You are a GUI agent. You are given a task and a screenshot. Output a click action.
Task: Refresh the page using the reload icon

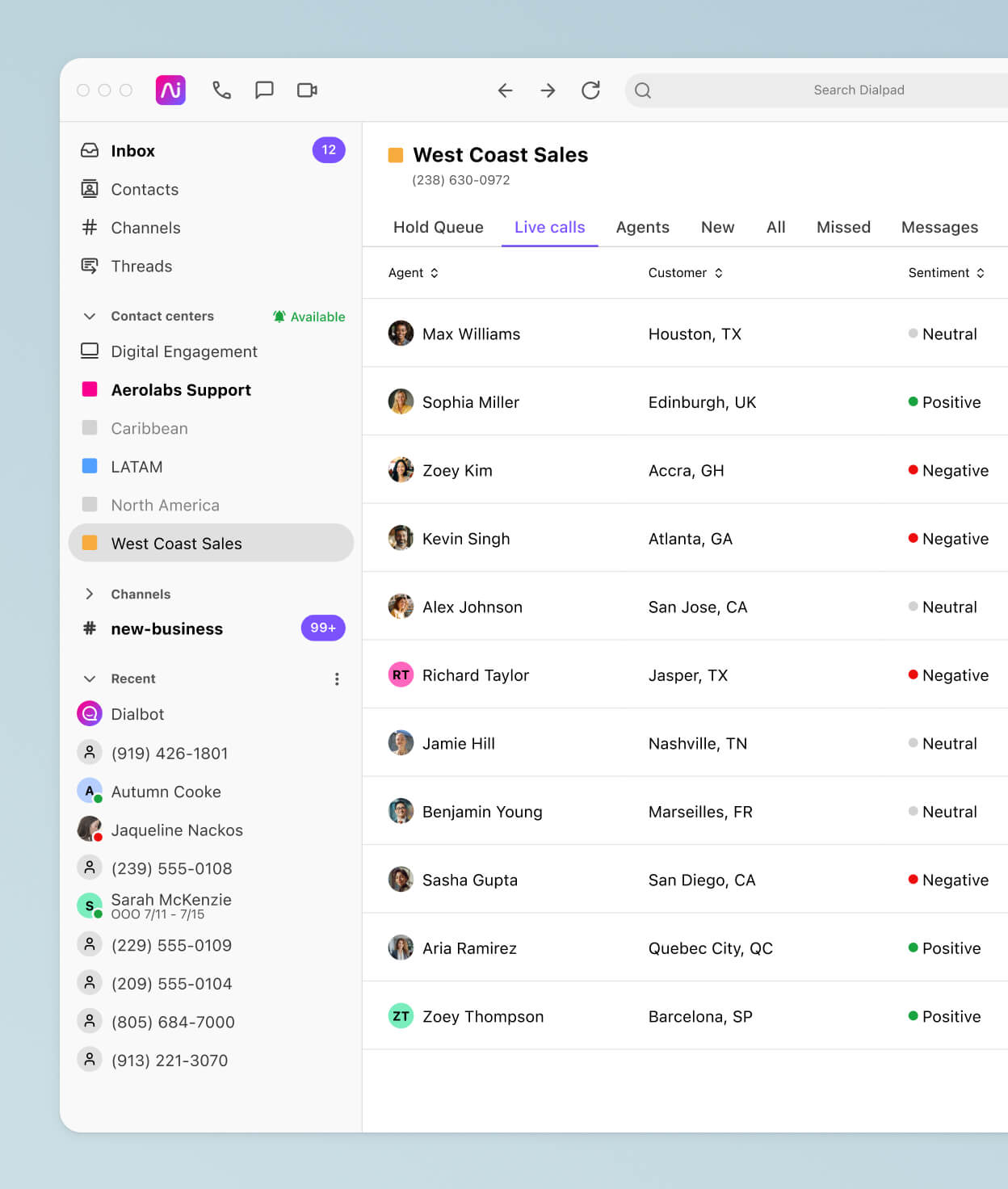[590, 90]
